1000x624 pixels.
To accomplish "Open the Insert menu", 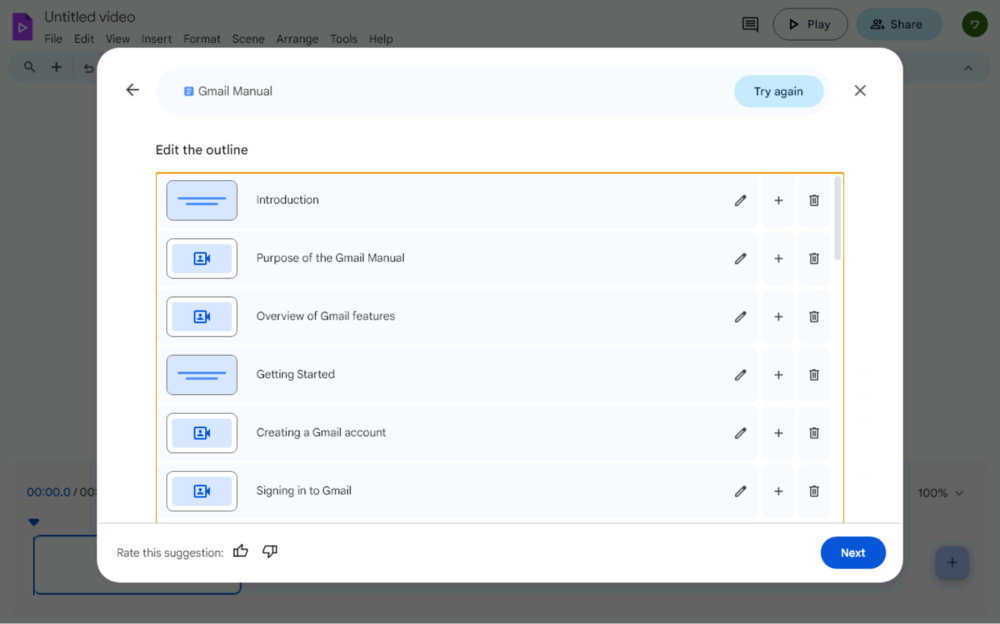I will [156, 39].
